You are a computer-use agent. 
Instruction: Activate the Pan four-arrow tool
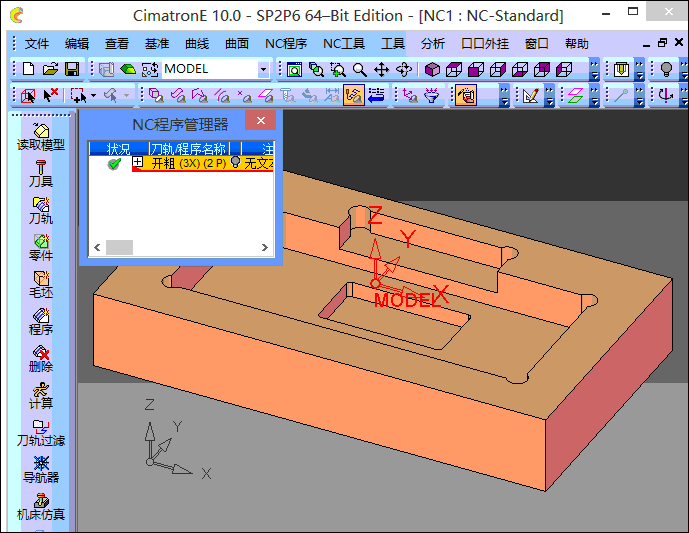tap(381, 69)
